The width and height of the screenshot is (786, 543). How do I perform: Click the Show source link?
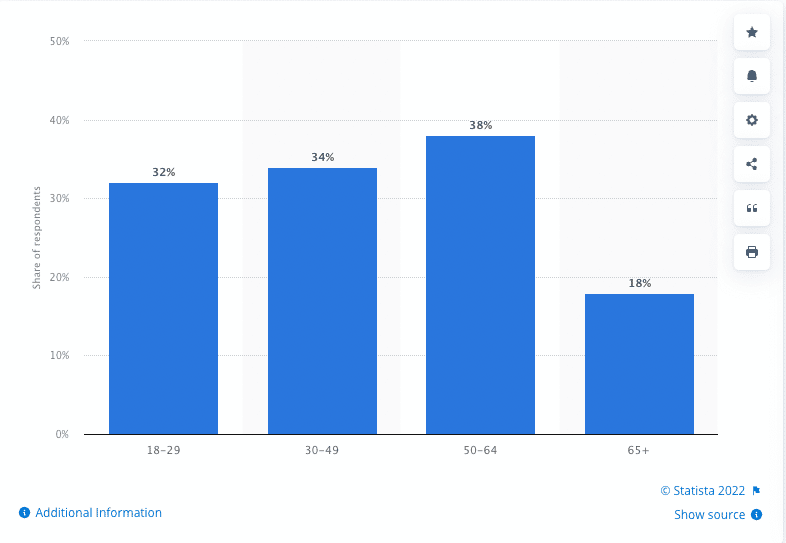pos(709,515)
